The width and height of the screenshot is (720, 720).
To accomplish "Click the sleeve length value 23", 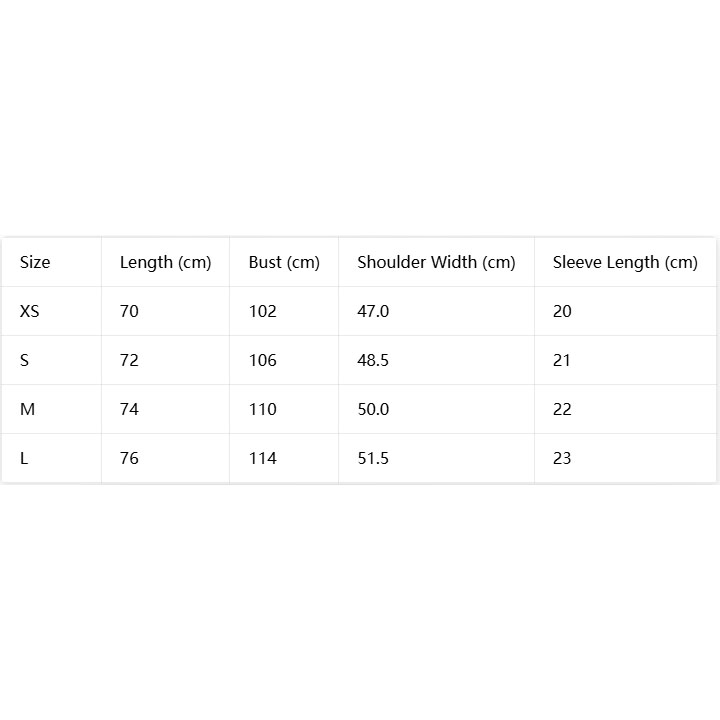I will pyautogui.click(x=562, y=458).
